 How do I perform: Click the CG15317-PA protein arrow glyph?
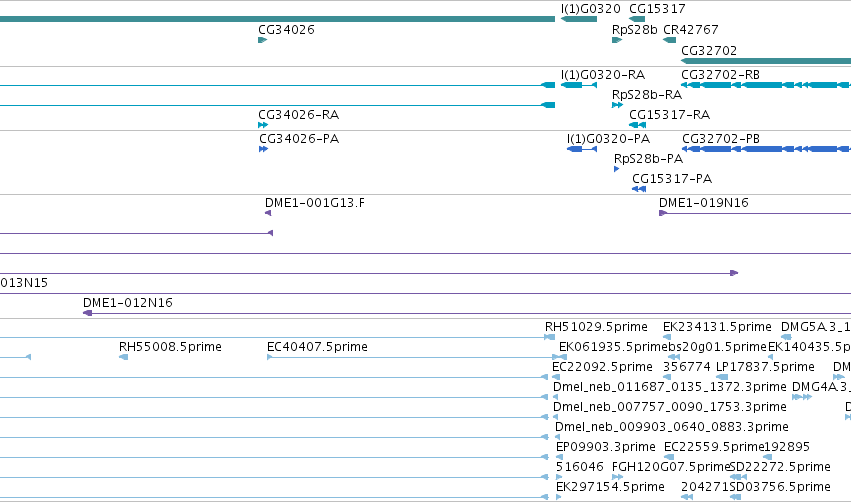click(639, 189)
